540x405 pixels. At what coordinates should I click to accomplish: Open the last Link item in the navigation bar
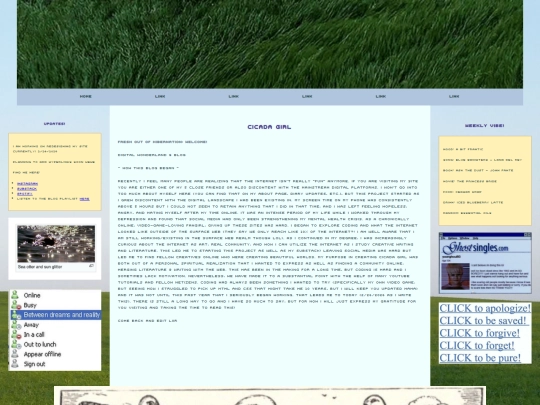tap(454, 96)
